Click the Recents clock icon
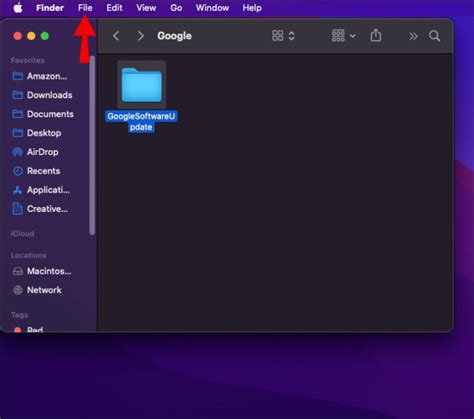 (18, 171)
